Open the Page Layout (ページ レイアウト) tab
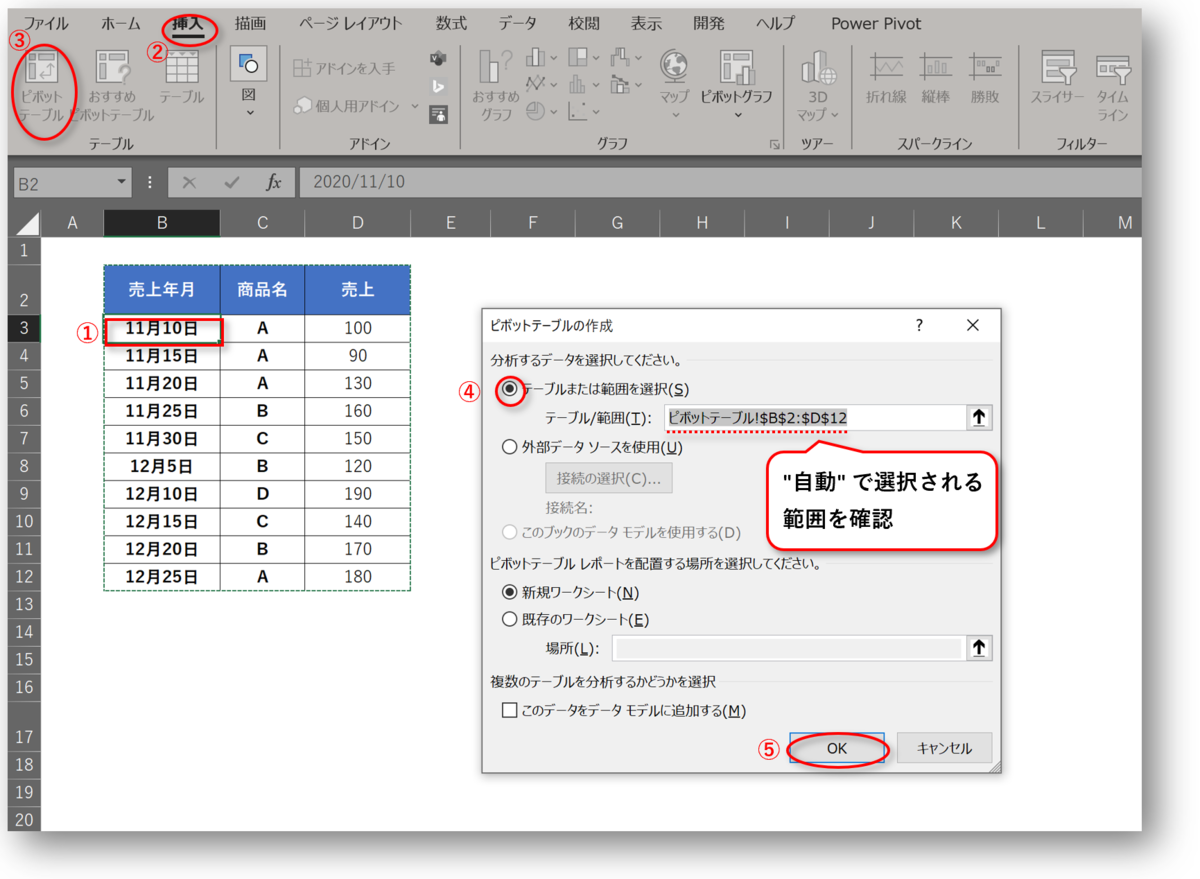The width and height of the screenshot is (1200, 879). 351,23
